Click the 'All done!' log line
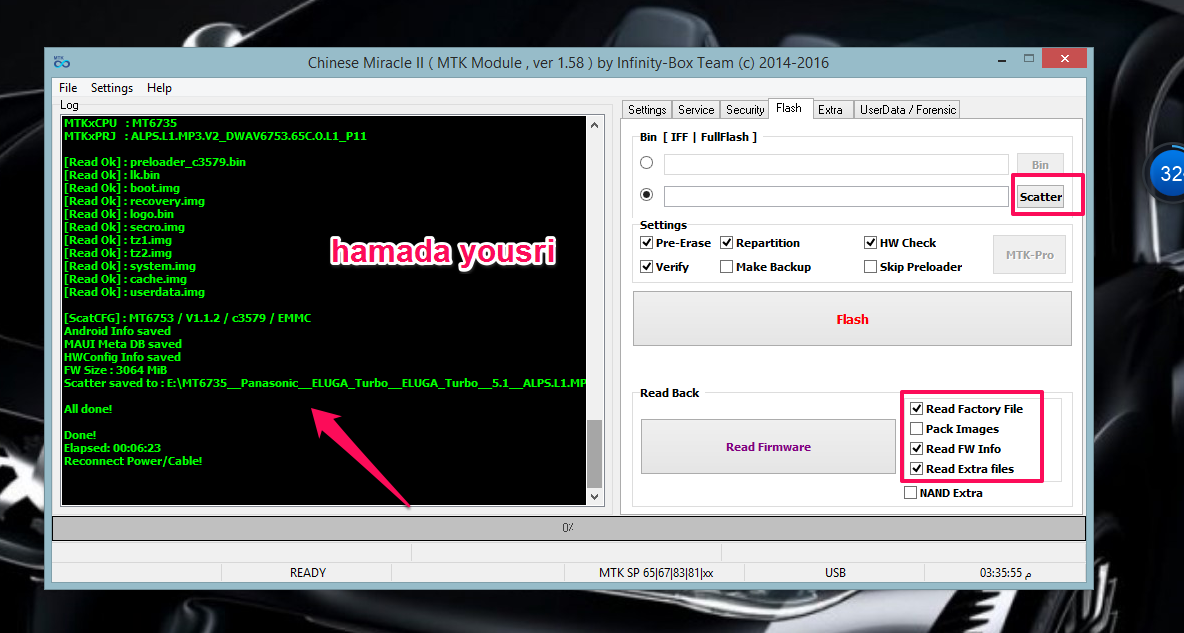 pyautogui.click(x=88, y=409)
